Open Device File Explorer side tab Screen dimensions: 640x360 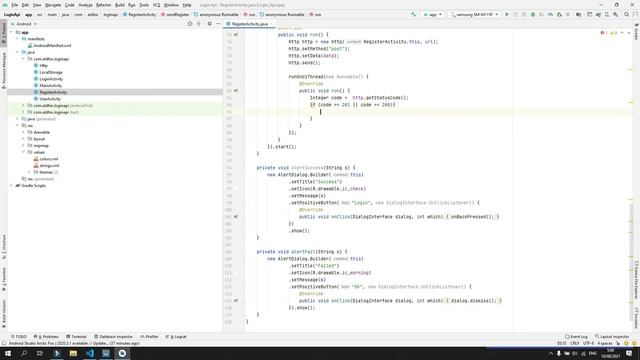[636, 280]
